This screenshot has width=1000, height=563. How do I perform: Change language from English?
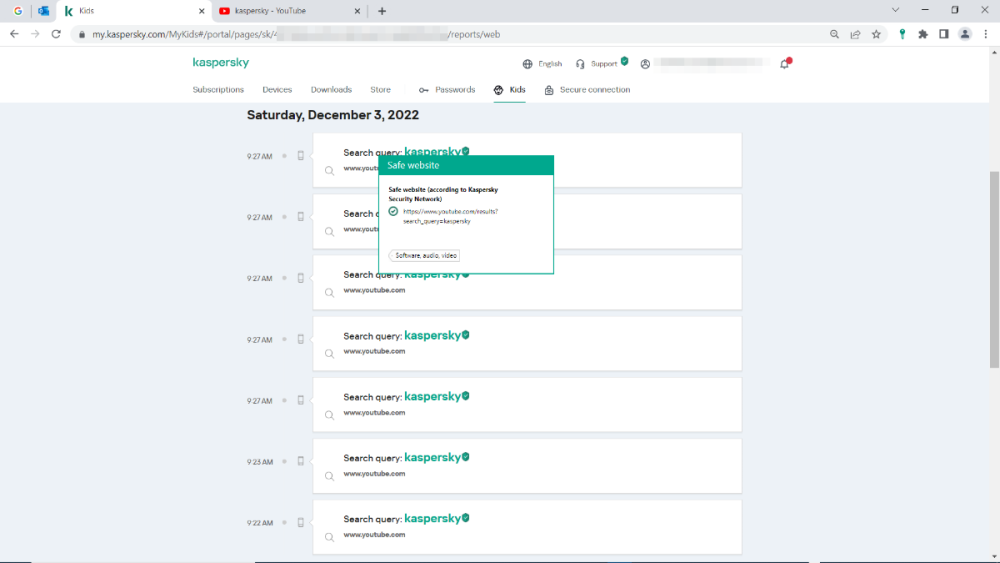pos(542,64)
